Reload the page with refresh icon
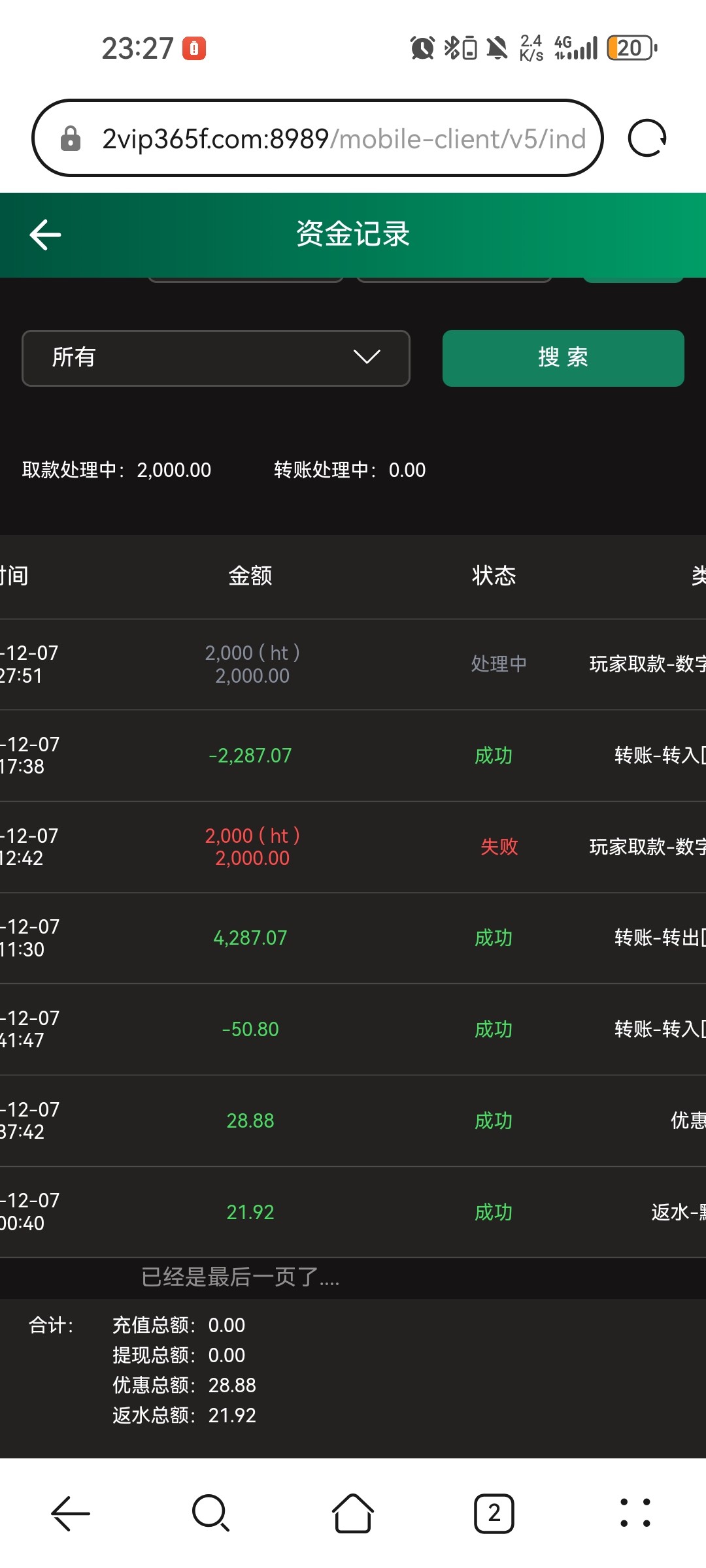706x1568 pixels. tap(647, 138)
